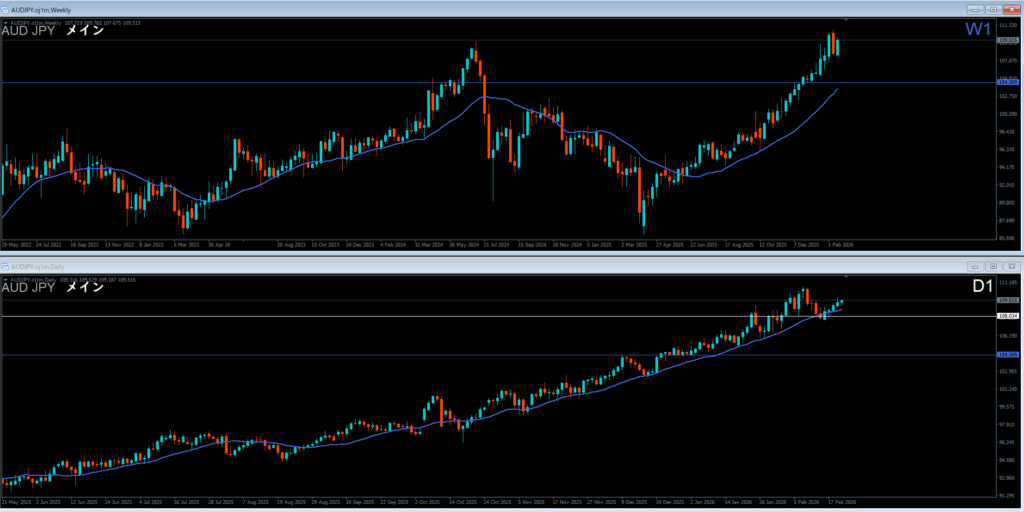Maximize the AUDJPY Weekly chart window
This screenshot has height=512, width=1024.
(994, 8)
